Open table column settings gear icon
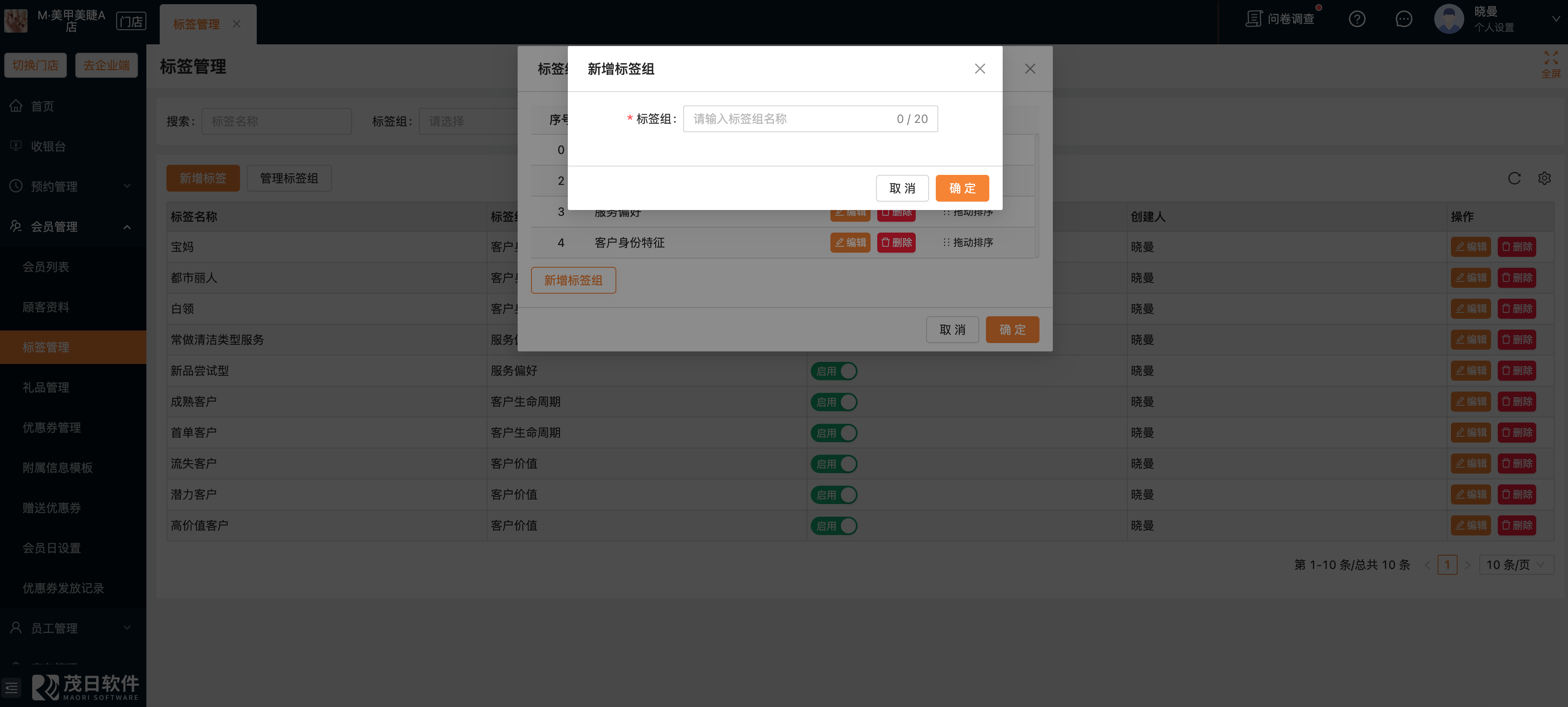This screenshot has width=1568, height=707. tap(1544, 179)
